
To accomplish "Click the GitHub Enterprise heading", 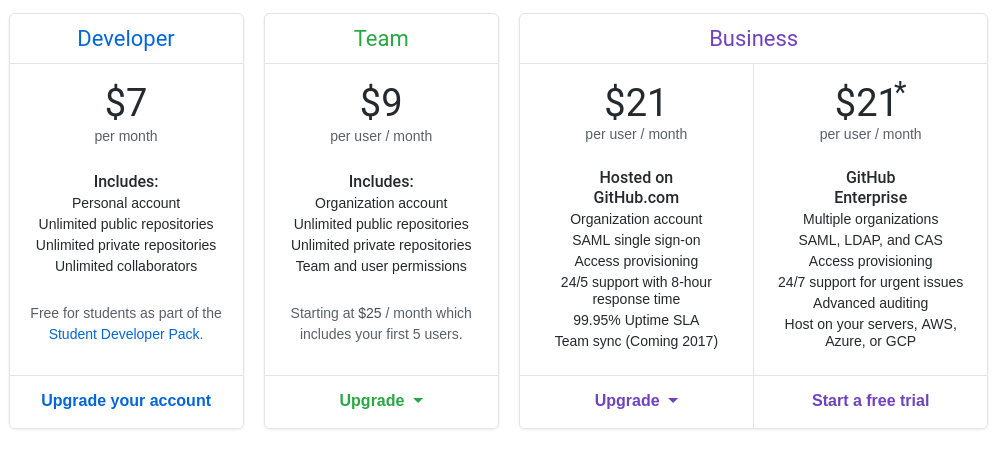I will (x=870, y=187).
